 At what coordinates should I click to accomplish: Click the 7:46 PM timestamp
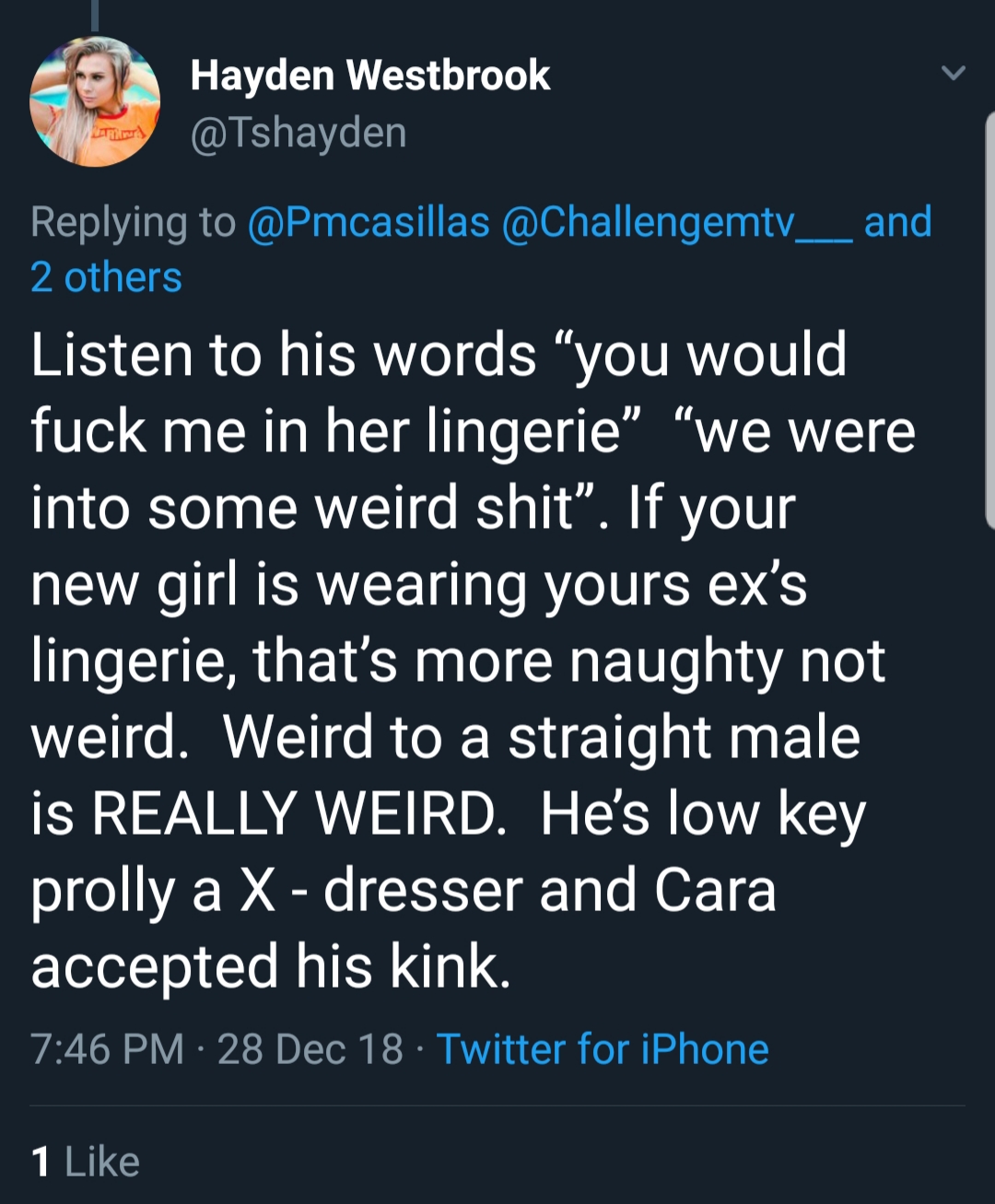(x=108, y=1049)
